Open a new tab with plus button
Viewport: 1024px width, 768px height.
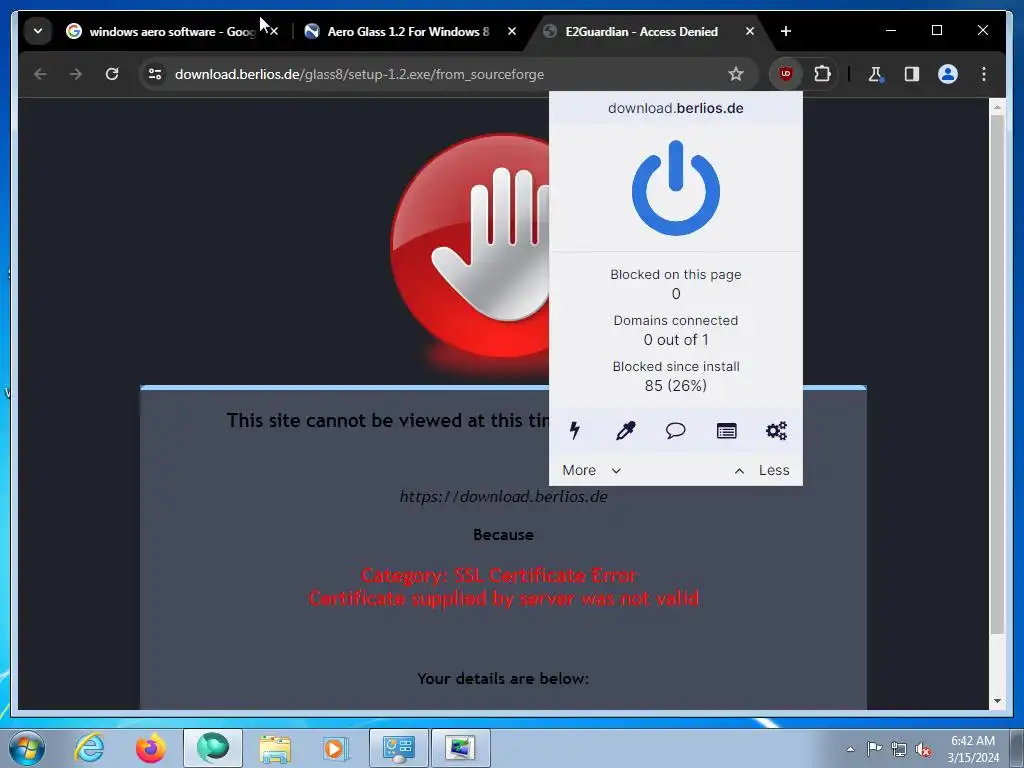click(786, 31)
